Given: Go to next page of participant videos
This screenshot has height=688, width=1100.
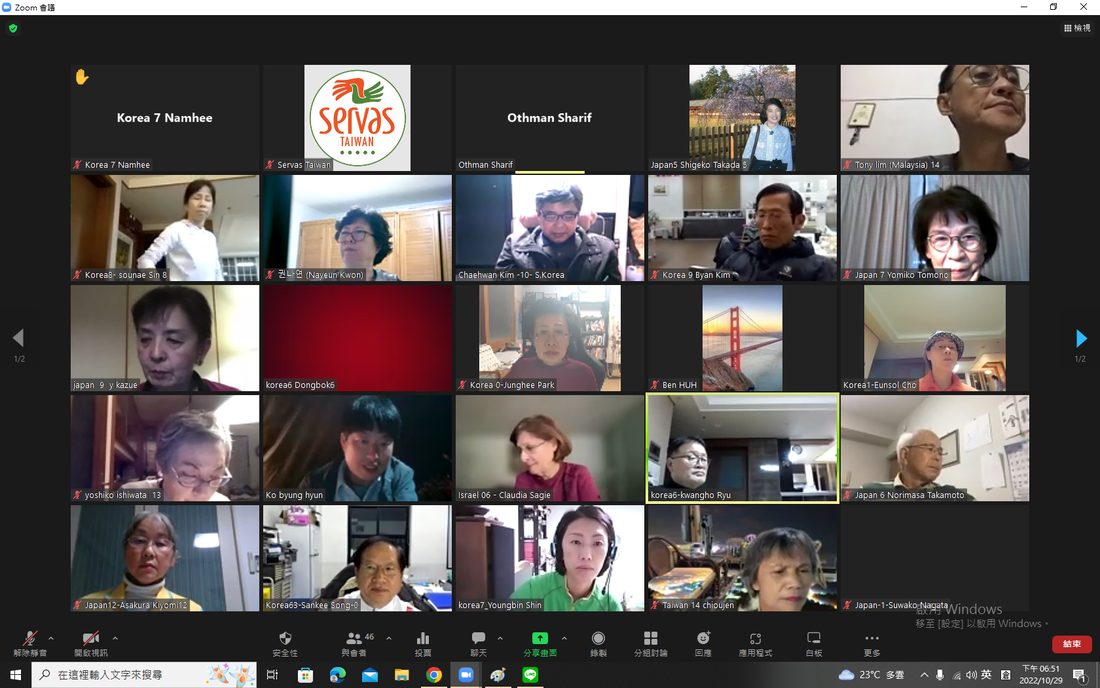Looking at the screenshot, I should pos(1081,338).
